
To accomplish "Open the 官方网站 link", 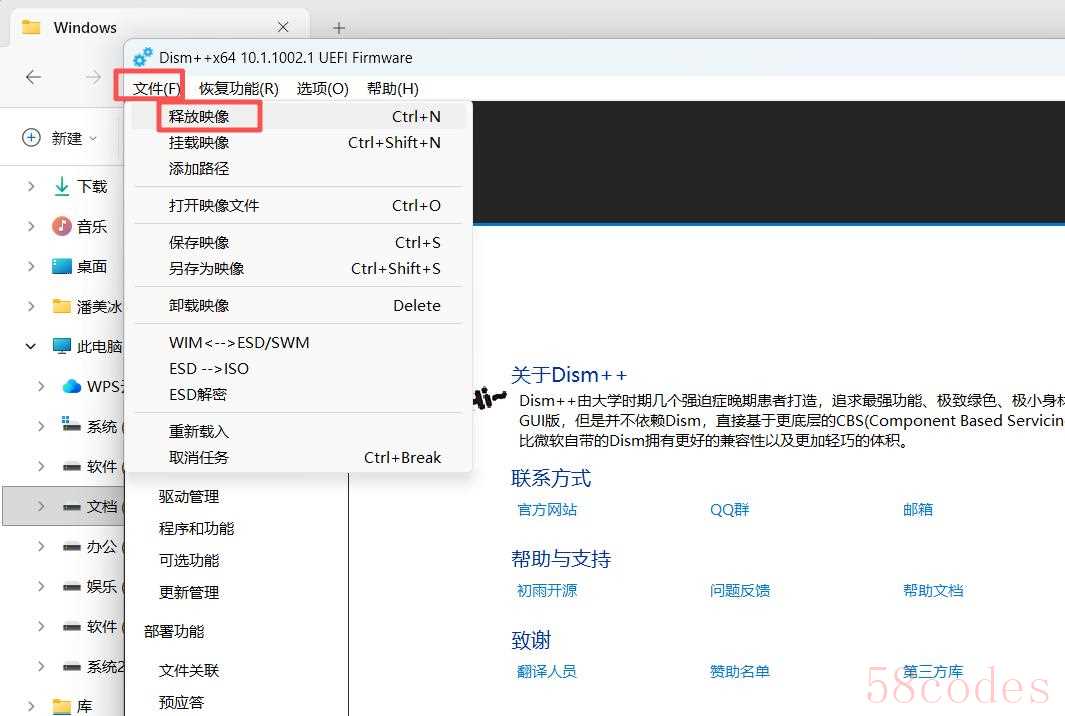I will coord(547,509).
